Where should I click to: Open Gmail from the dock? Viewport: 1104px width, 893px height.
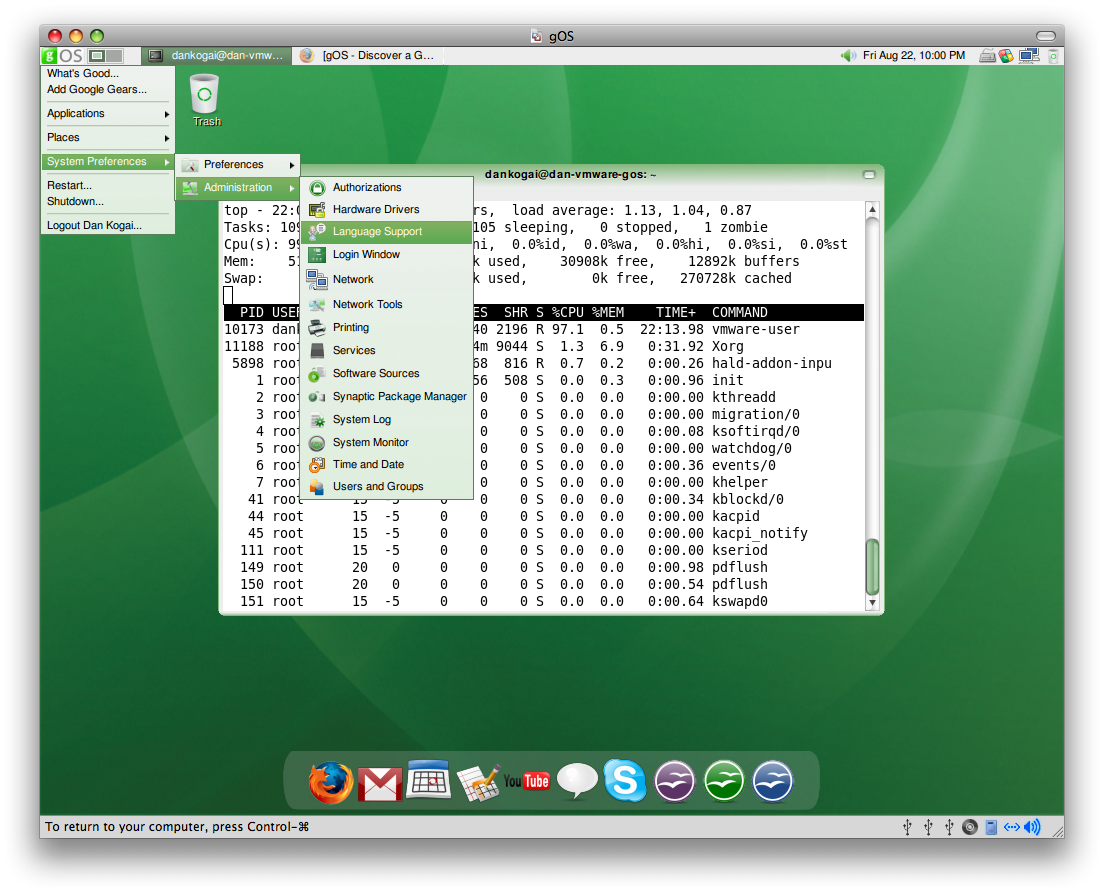point(380,783)
